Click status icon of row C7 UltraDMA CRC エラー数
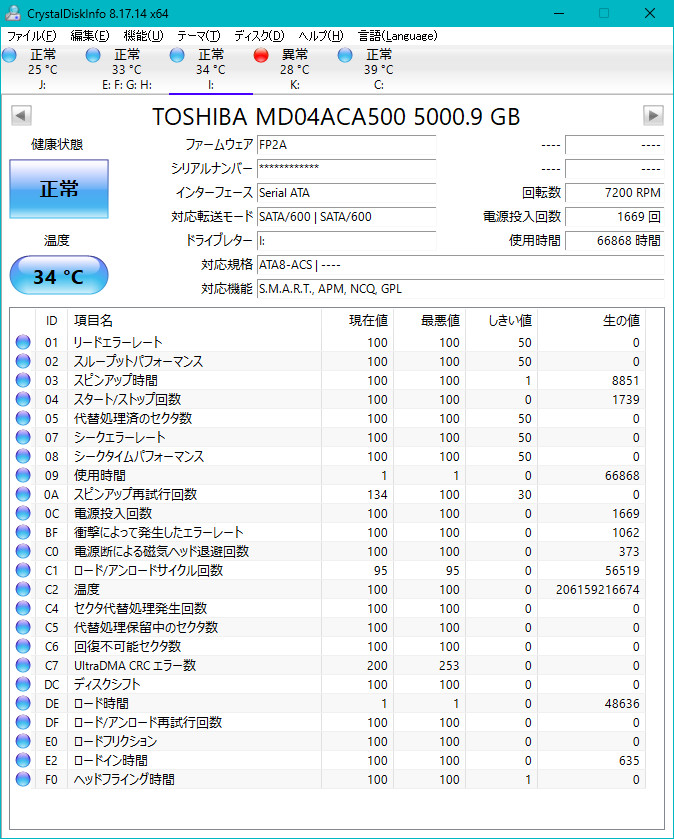674x839 pixels. 23,665
